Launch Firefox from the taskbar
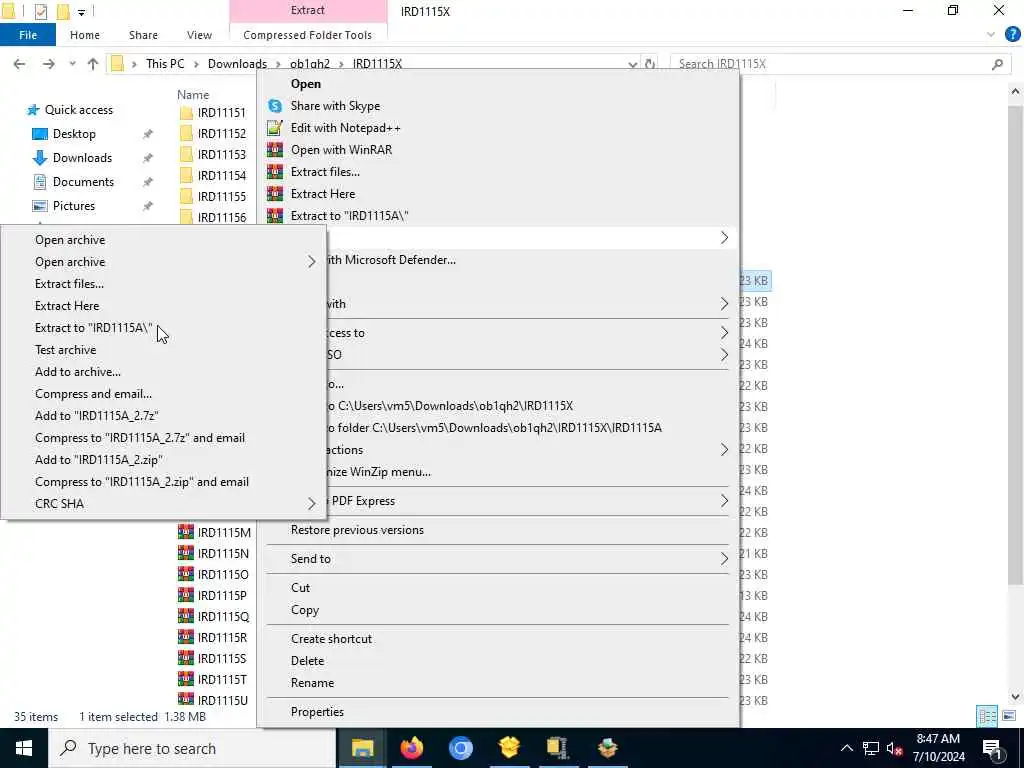Viewport: 1024px width, 768px height. point(411,748)
